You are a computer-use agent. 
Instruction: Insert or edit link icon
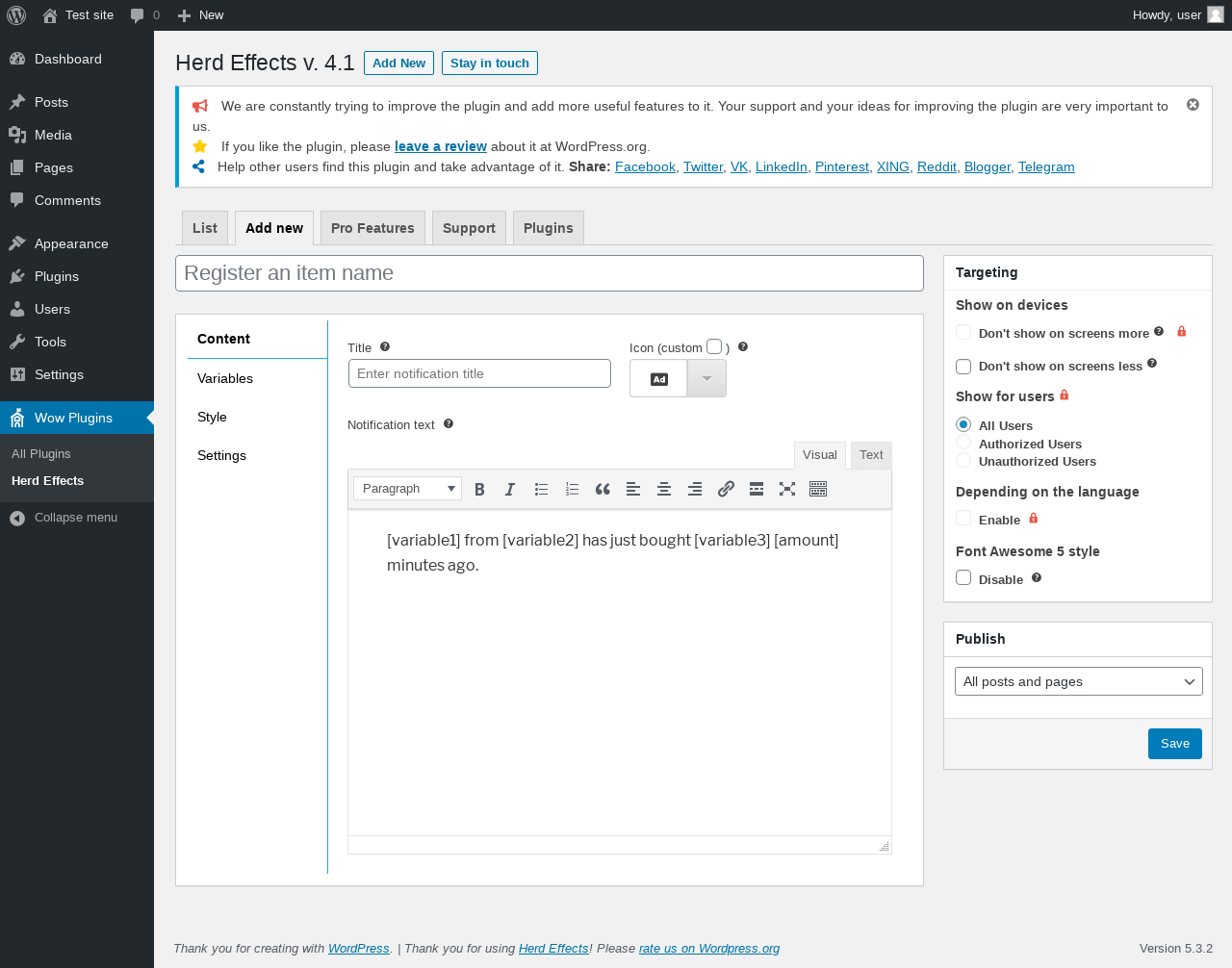coord(726,489)
